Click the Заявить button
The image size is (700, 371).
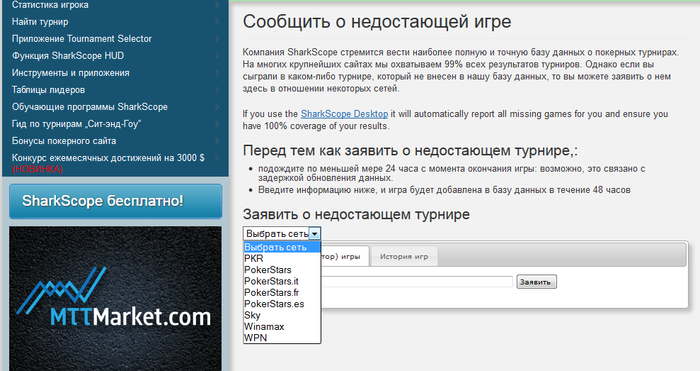tap(536, 282)
